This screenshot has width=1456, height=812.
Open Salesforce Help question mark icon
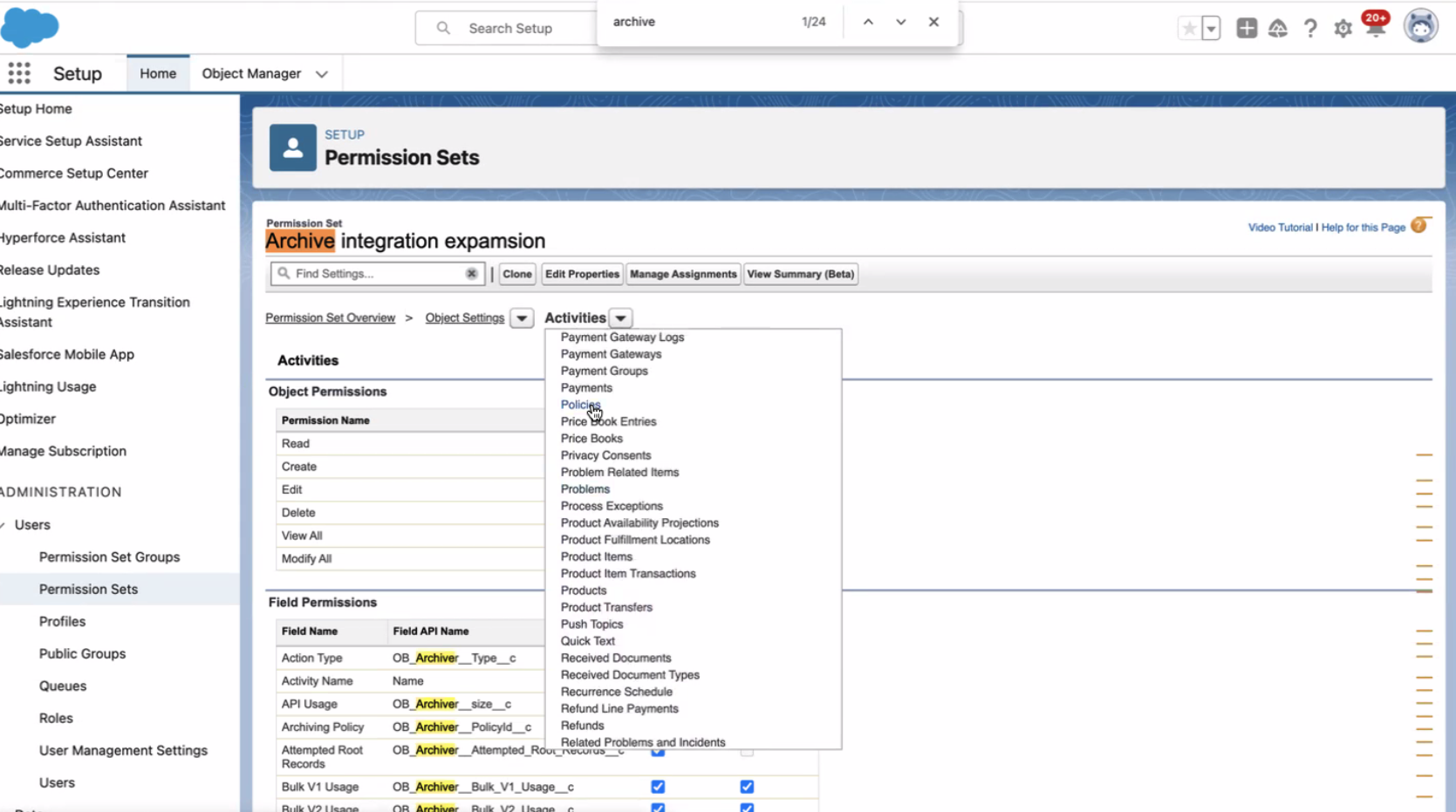[x=1310, y=28]
